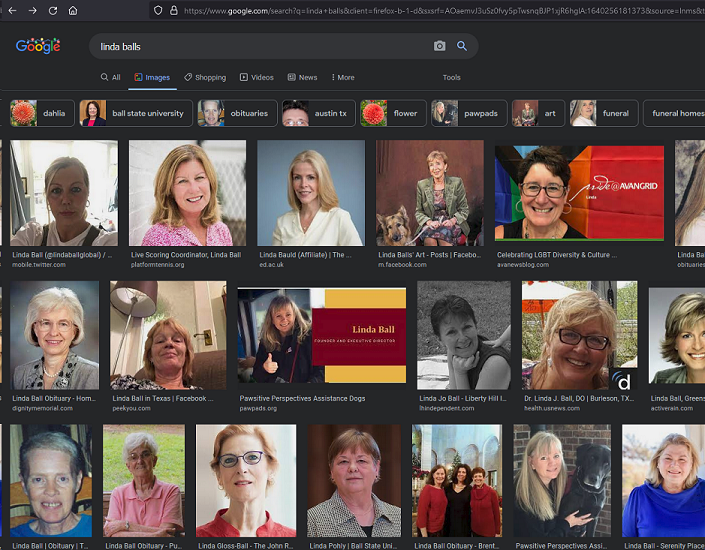Click in the 'linda balls' search field
The width and height of the screenshot is (705, 550).
tap(261, 46)
